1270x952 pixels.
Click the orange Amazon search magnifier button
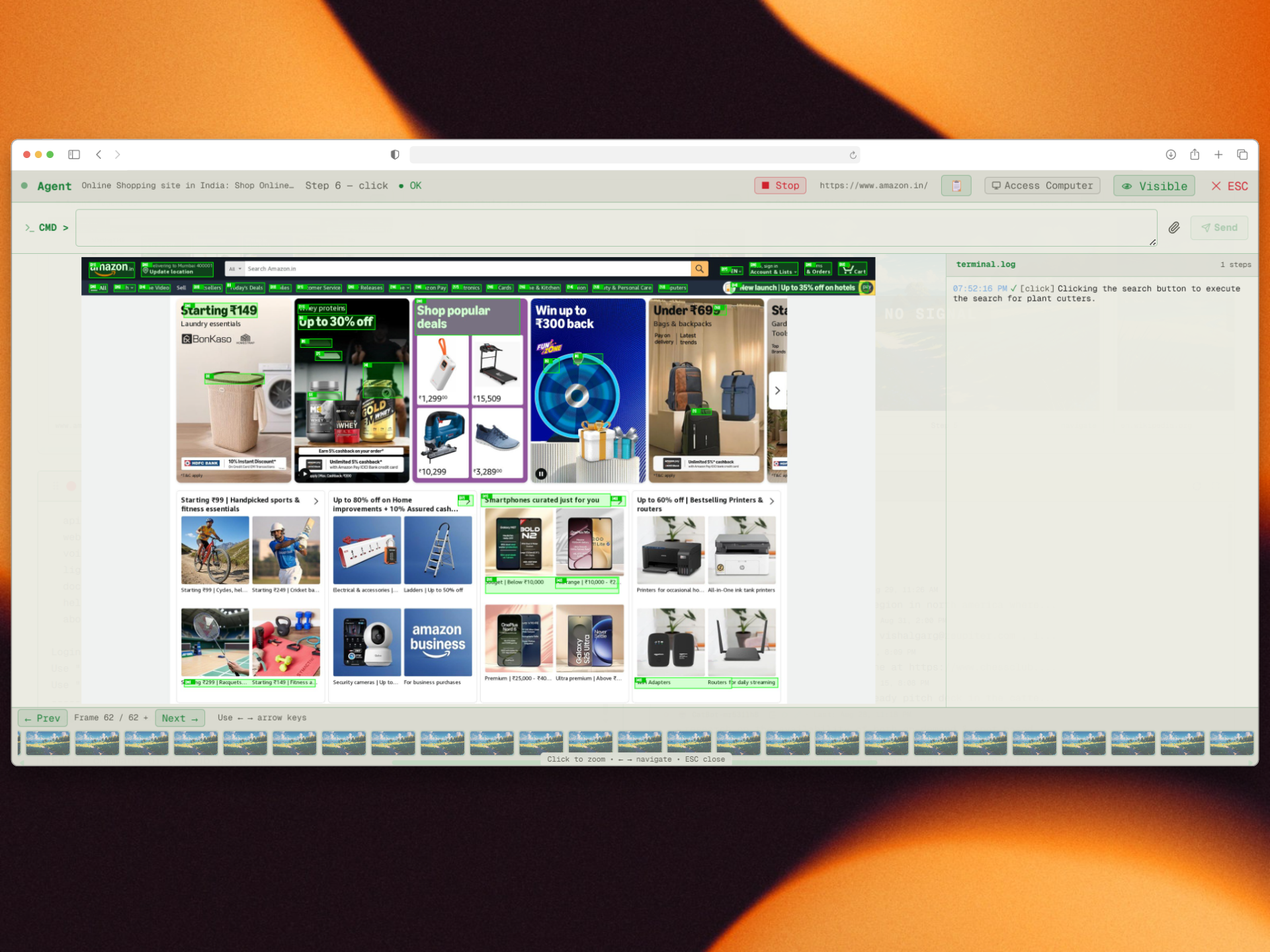pyautogui.click(x=699, y=269)
